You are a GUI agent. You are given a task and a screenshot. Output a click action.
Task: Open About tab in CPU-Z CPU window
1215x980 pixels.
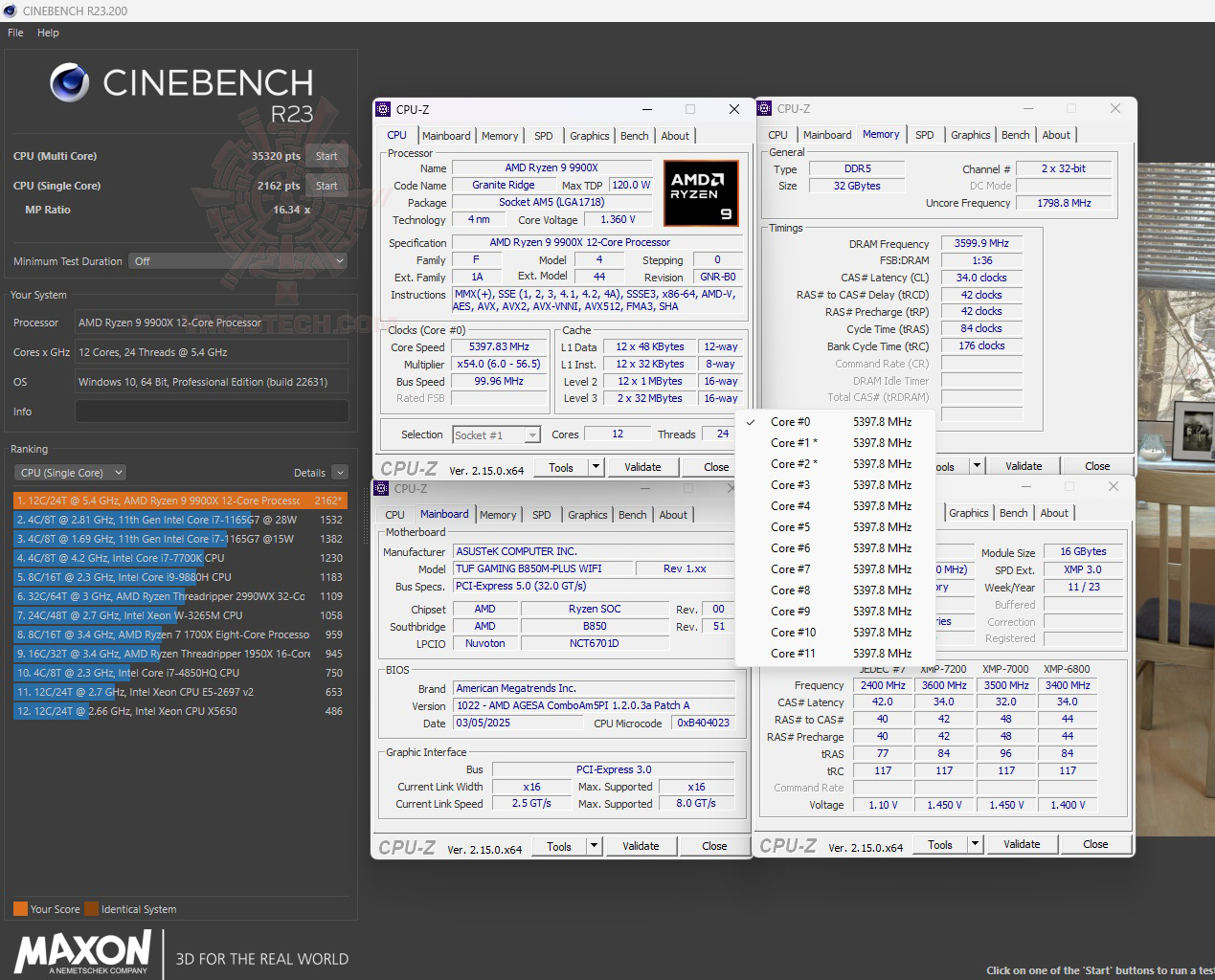pos(675,136)
